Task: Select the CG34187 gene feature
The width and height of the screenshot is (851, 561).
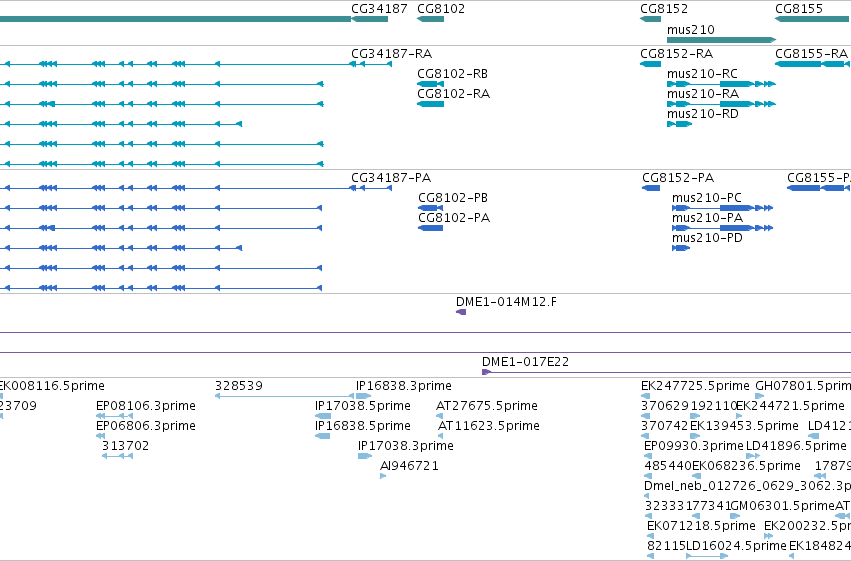Action: (370, 19)
